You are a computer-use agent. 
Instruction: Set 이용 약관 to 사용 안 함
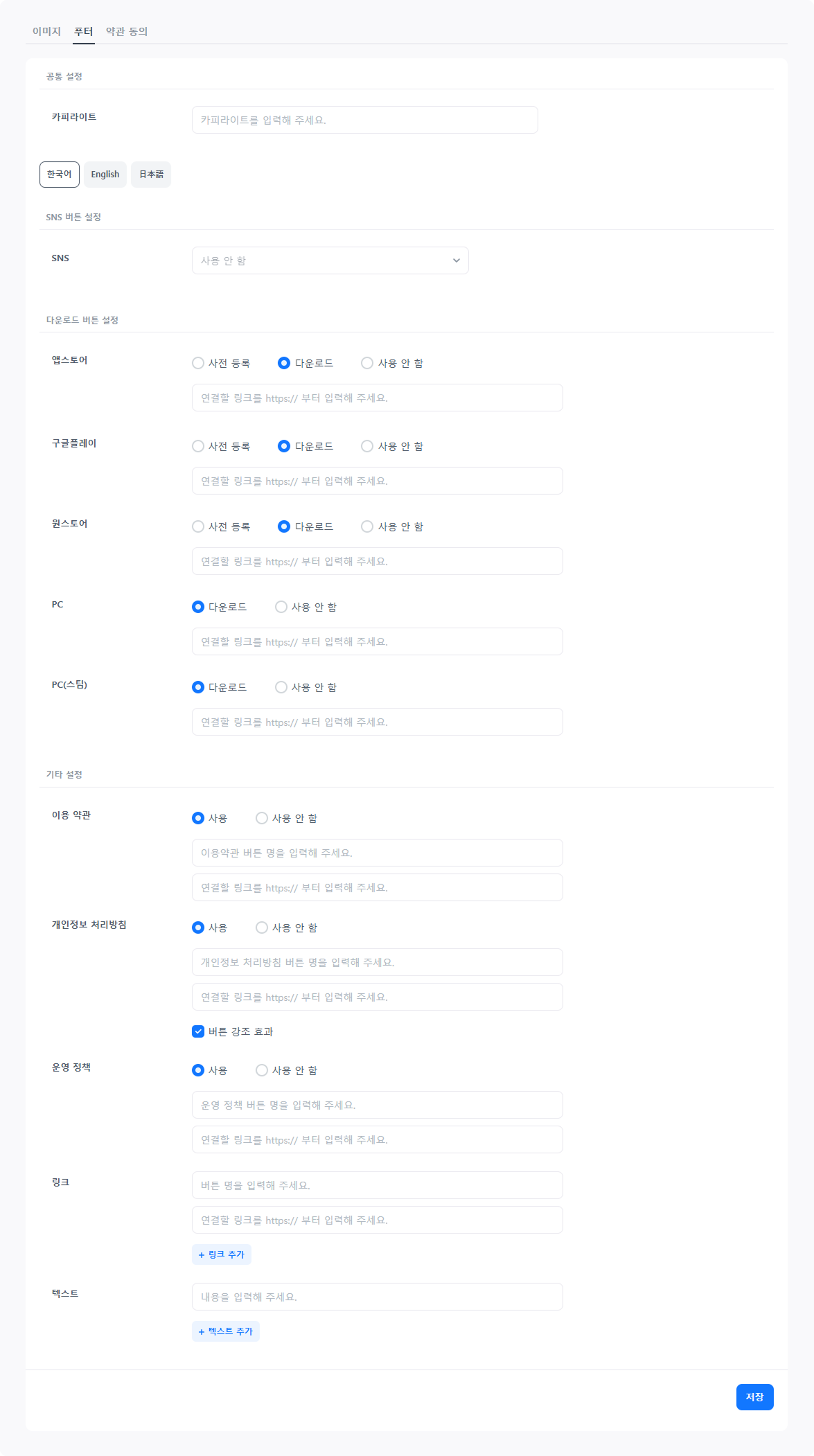coord(262,818)
